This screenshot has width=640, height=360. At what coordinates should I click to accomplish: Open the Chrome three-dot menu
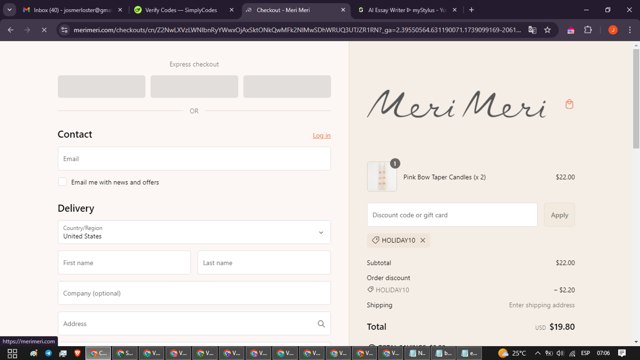630,30
